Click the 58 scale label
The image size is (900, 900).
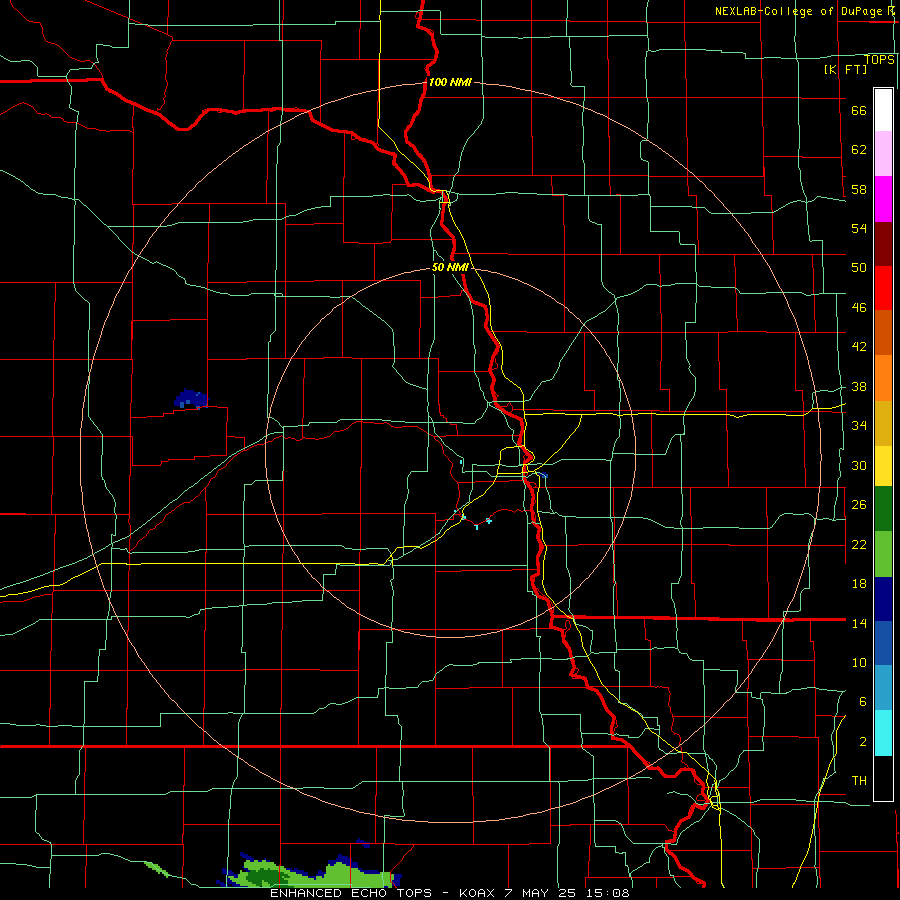pos(859,189)
